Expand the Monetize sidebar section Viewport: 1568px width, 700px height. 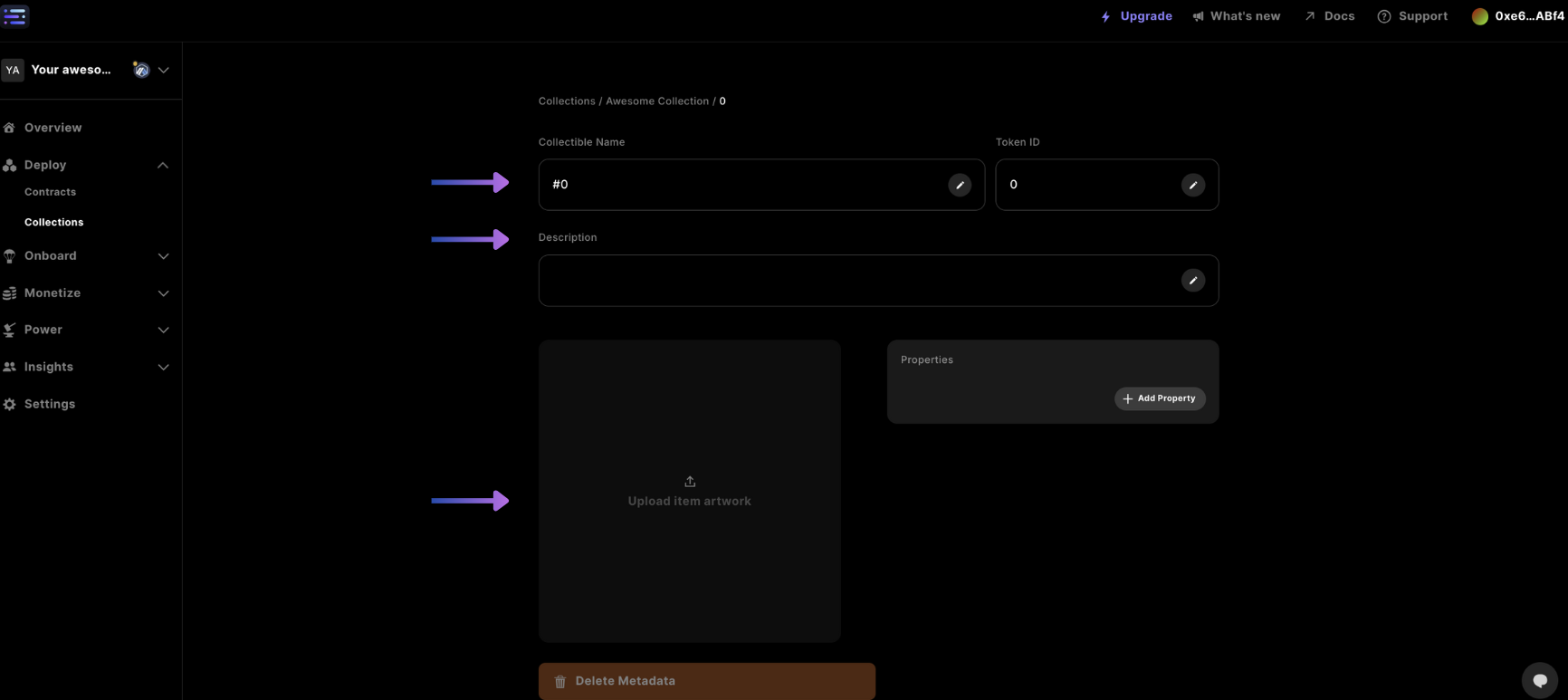[x=163, y=293]
